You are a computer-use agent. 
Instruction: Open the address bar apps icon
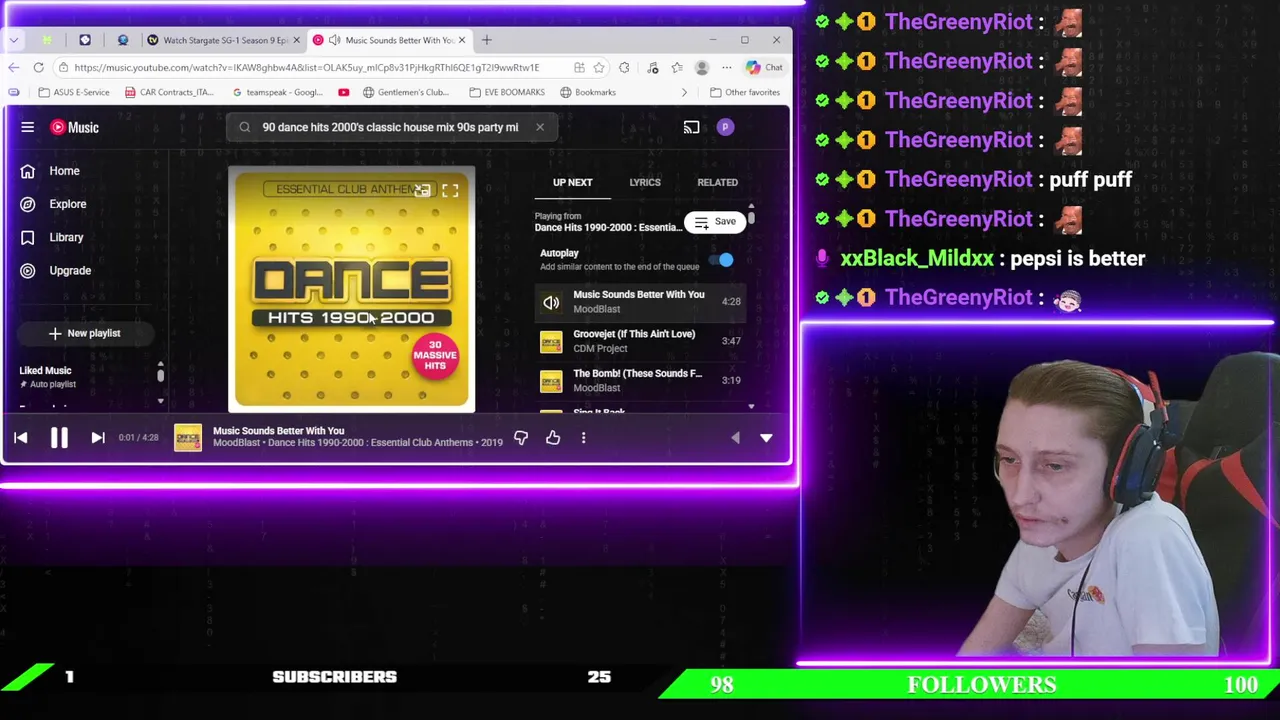tap(579, 67)
